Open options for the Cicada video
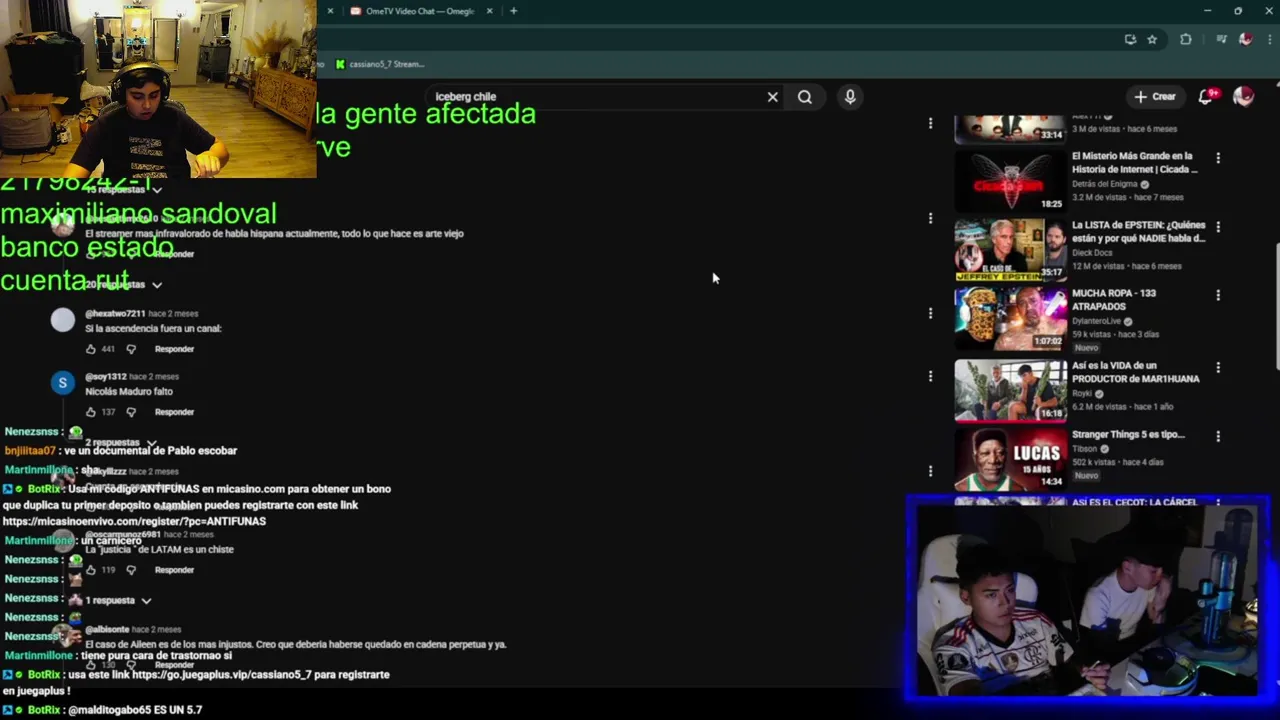1280x720 pixels. coord(1218,158)
